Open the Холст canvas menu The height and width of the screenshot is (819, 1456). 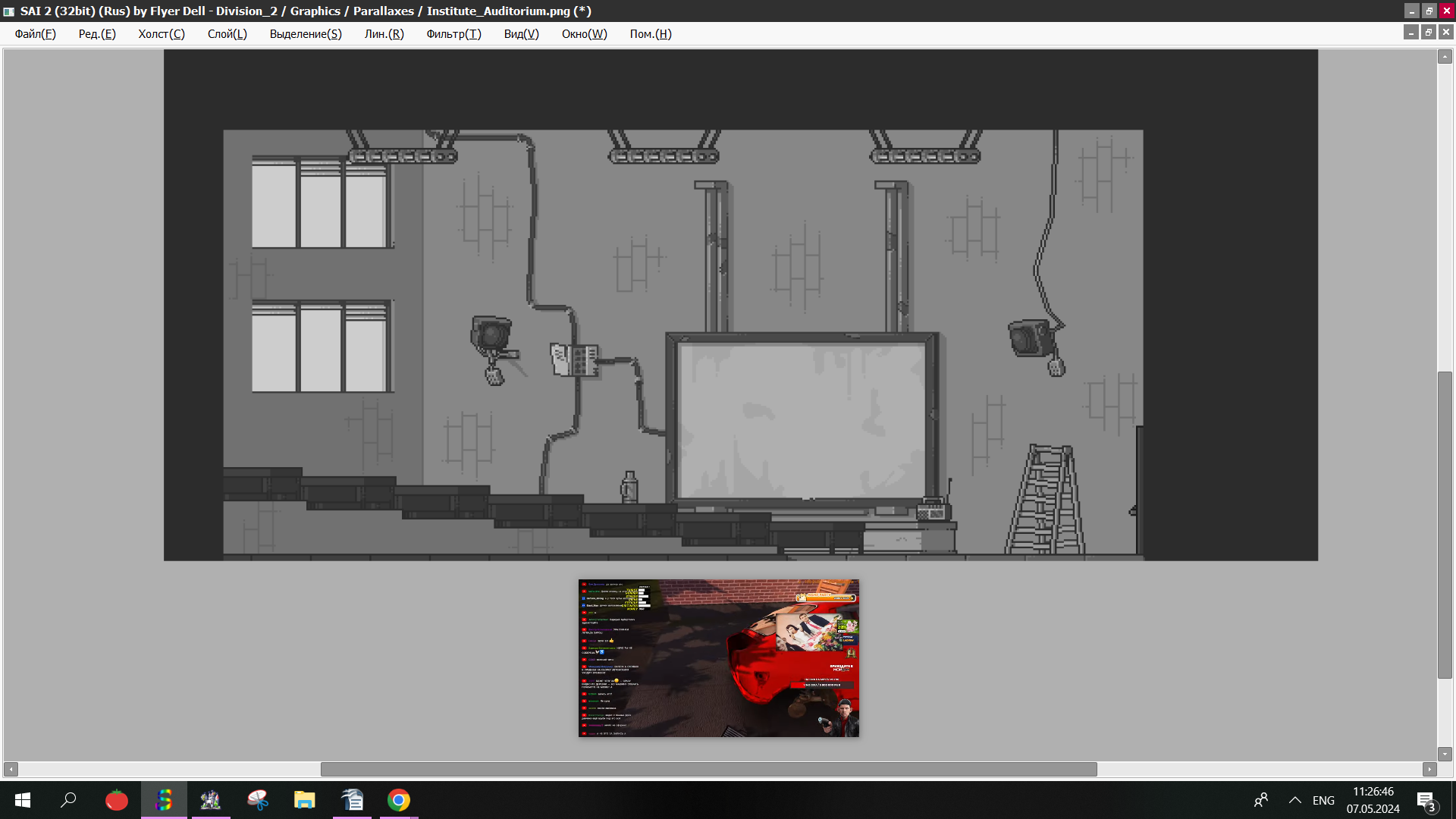pos(162,34)
